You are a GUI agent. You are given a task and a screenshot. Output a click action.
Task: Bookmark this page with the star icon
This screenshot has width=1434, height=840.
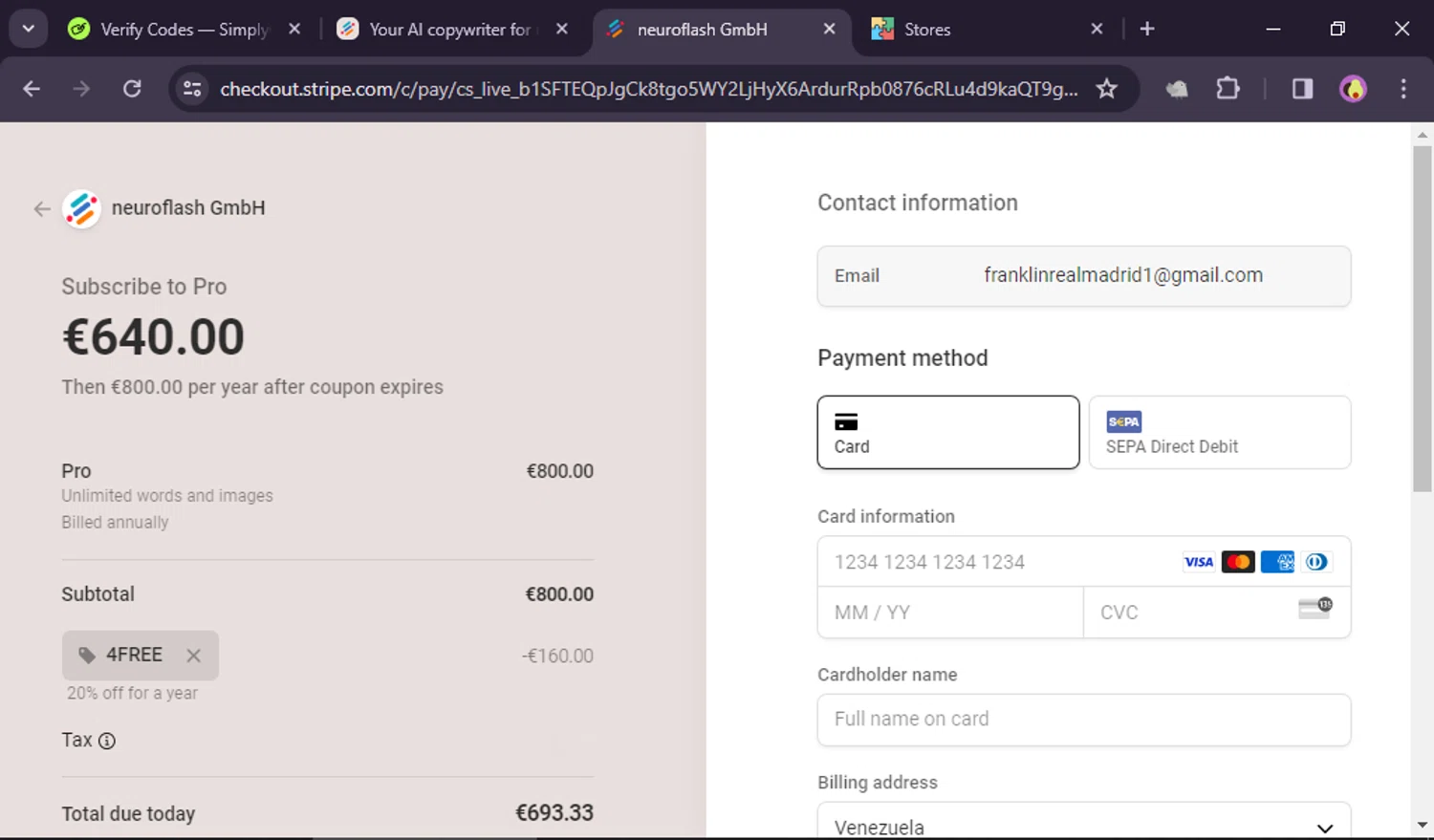click(1107, 89)
